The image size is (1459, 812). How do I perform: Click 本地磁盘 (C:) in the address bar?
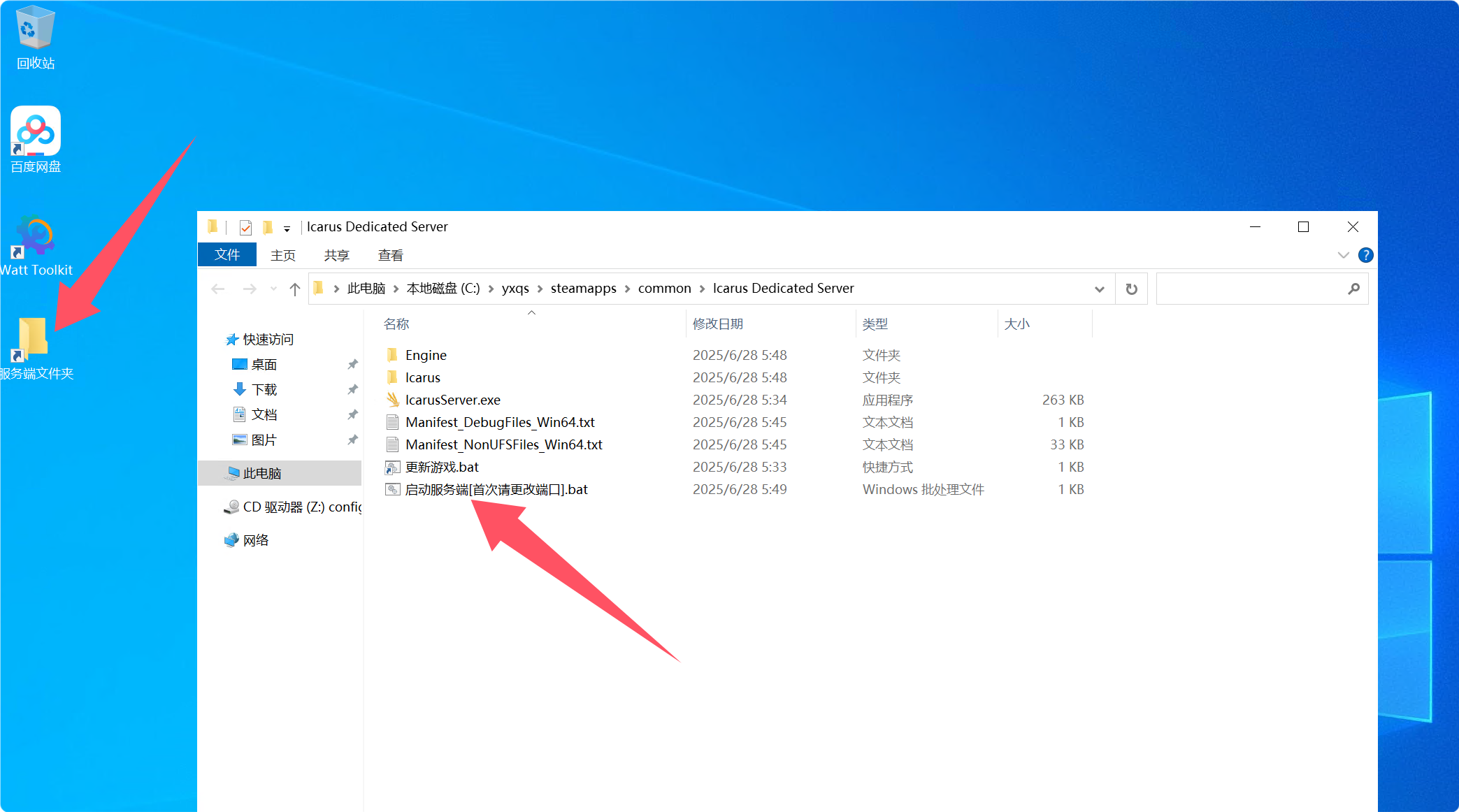click(x=443, y=289)
